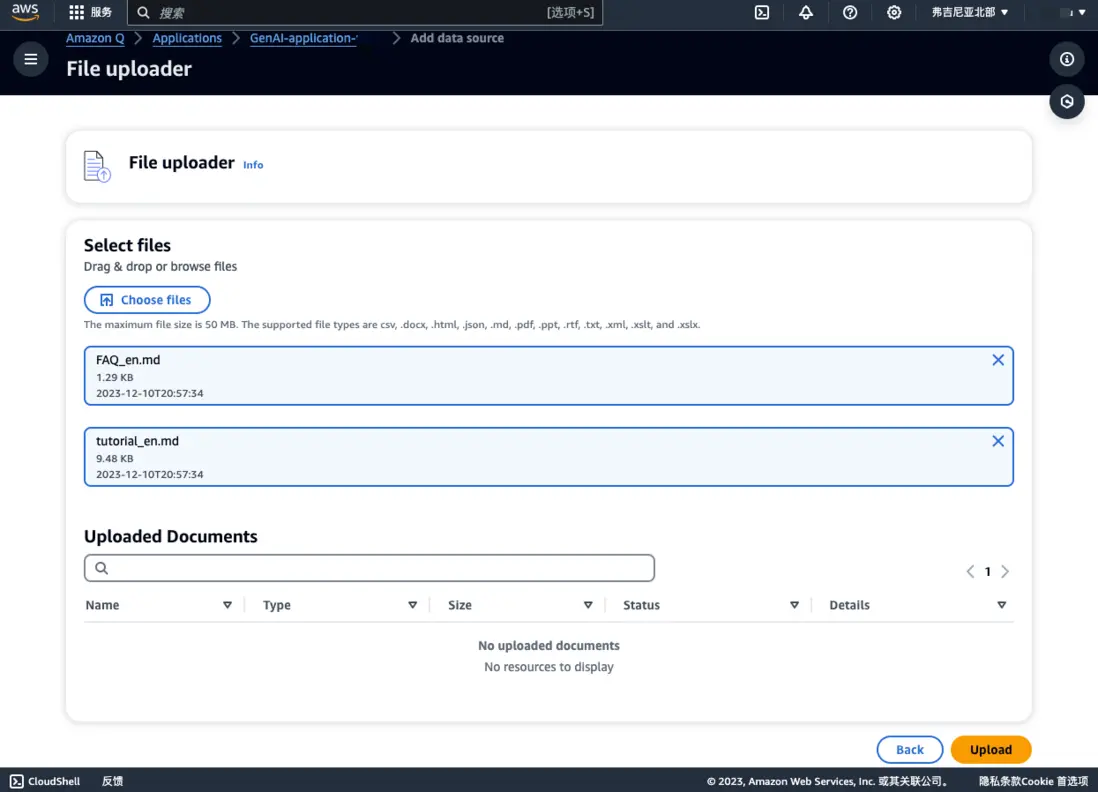
Task: Open the 条款 terms link in footer
Action: (1010, 781)
